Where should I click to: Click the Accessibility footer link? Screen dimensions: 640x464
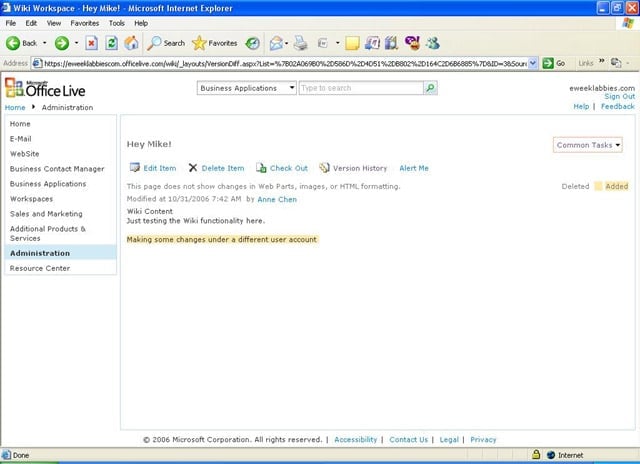click(356, 440)
